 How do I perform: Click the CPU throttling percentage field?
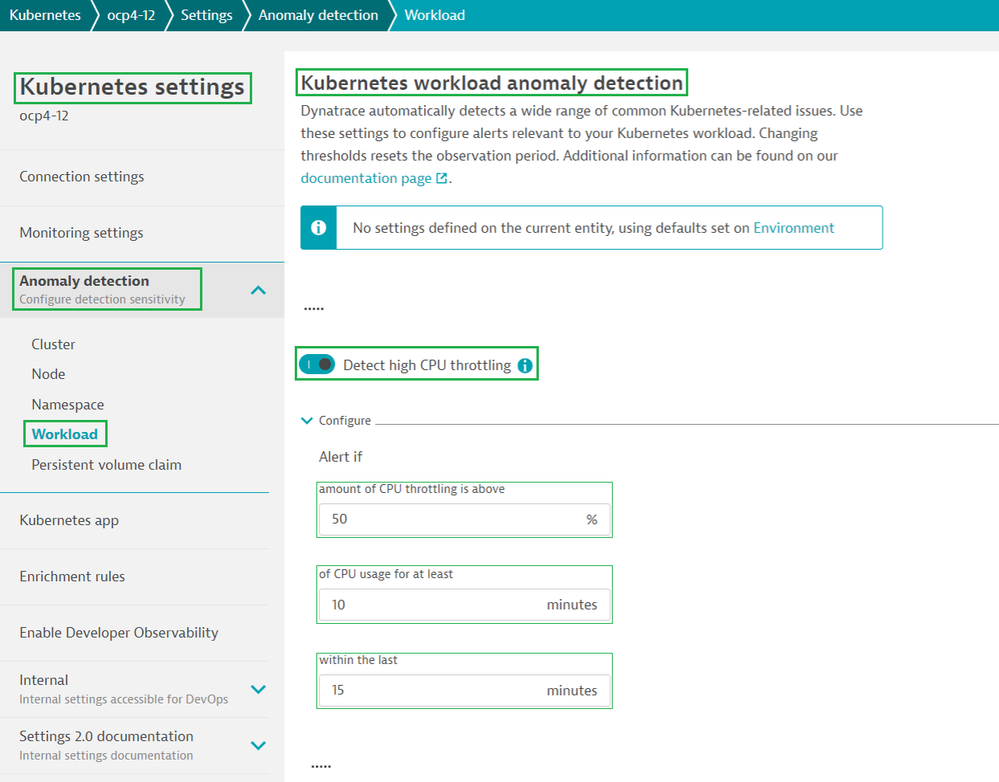tap(464, 519)
